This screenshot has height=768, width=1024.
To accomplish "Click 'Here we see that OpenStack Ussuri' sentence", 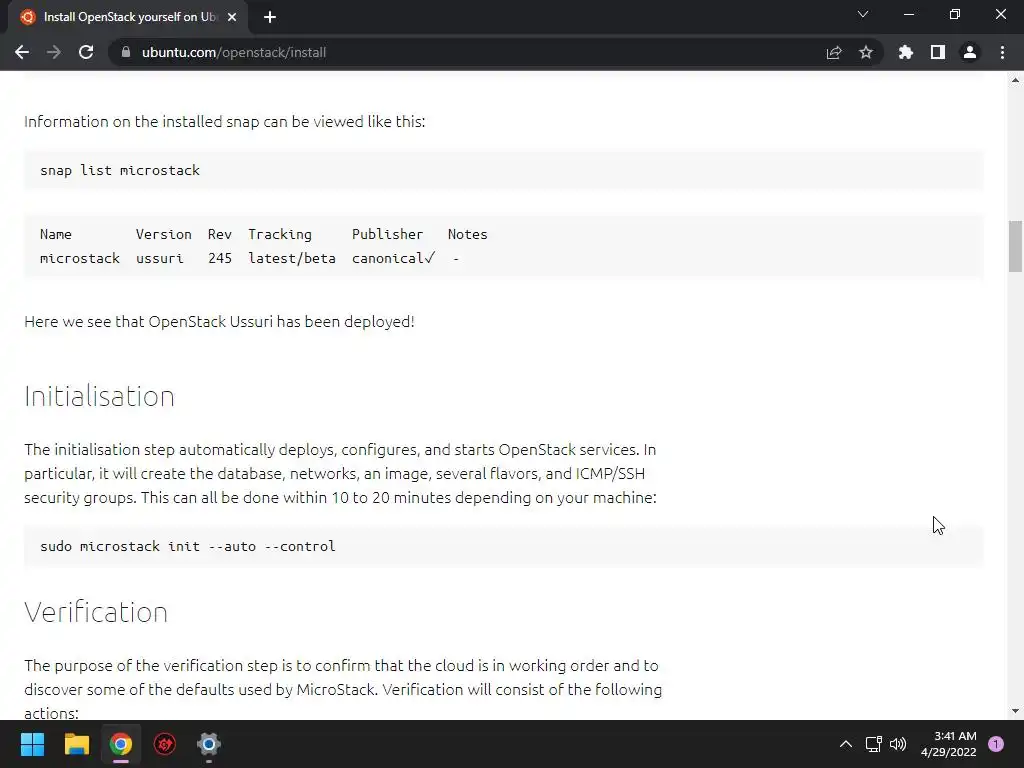I will click(219, 322).
